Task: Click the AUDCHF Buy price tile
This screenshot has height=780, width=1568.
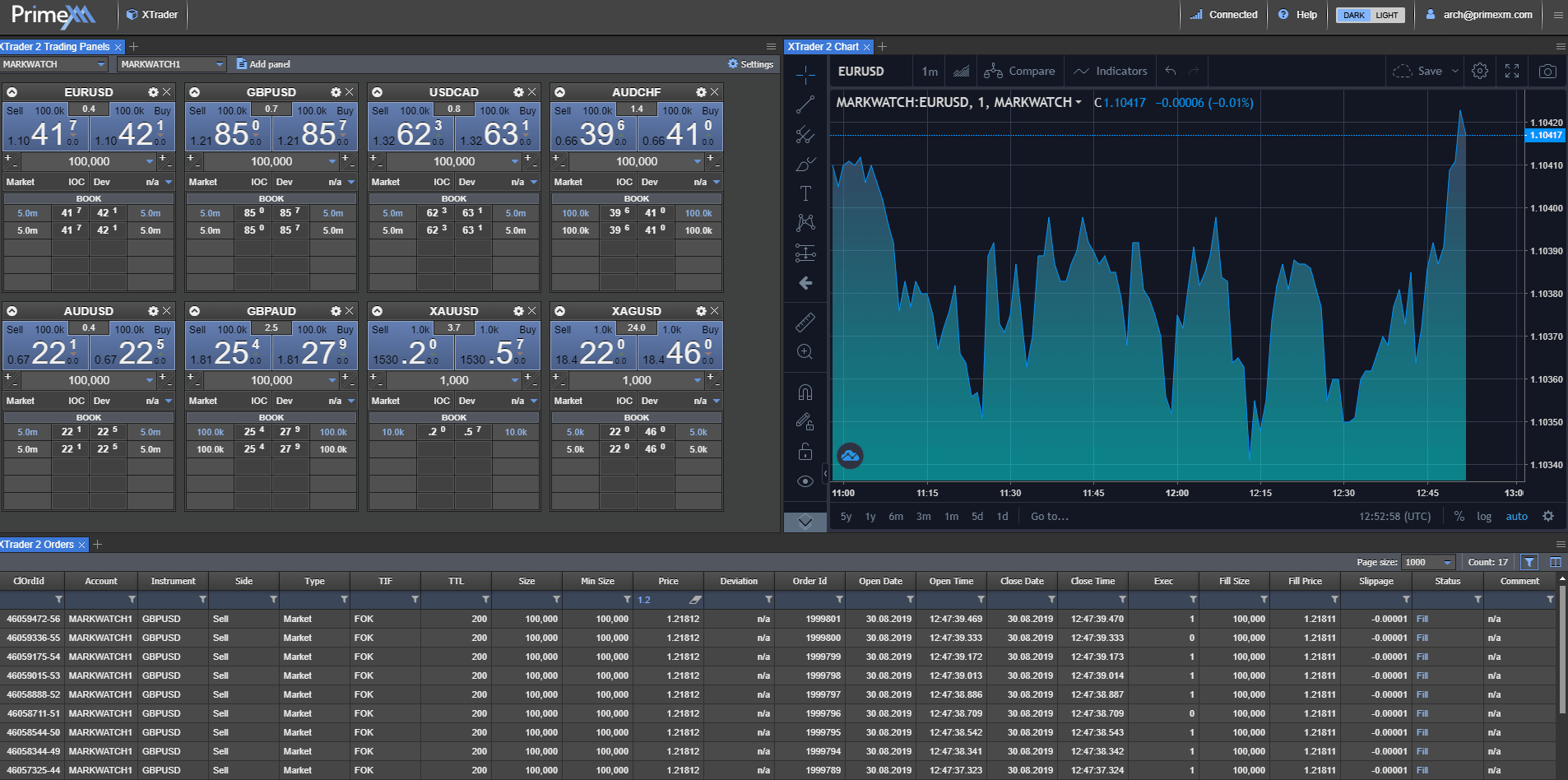Action: click(x=681, y=128)
